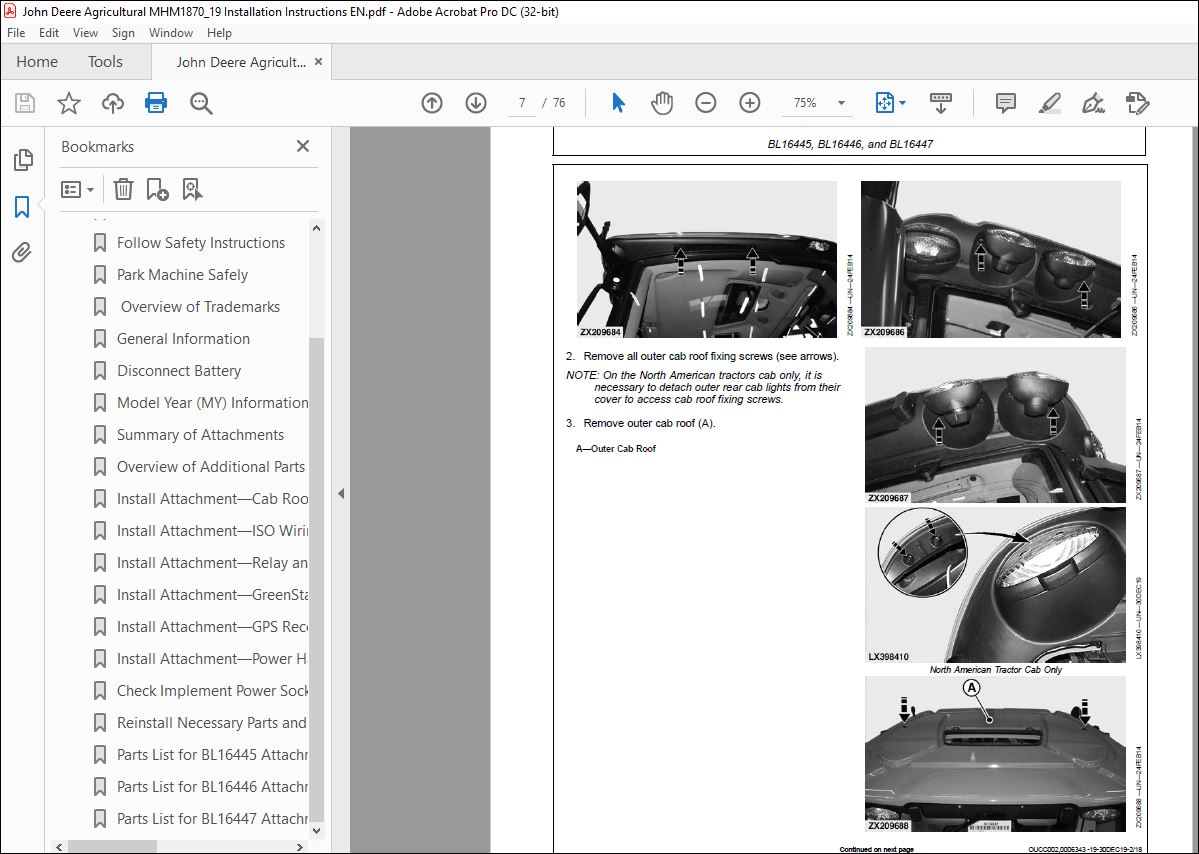1199x854 pixels.
Task: Toggle the Attachments paperclip panel
Action: [22, 252]
